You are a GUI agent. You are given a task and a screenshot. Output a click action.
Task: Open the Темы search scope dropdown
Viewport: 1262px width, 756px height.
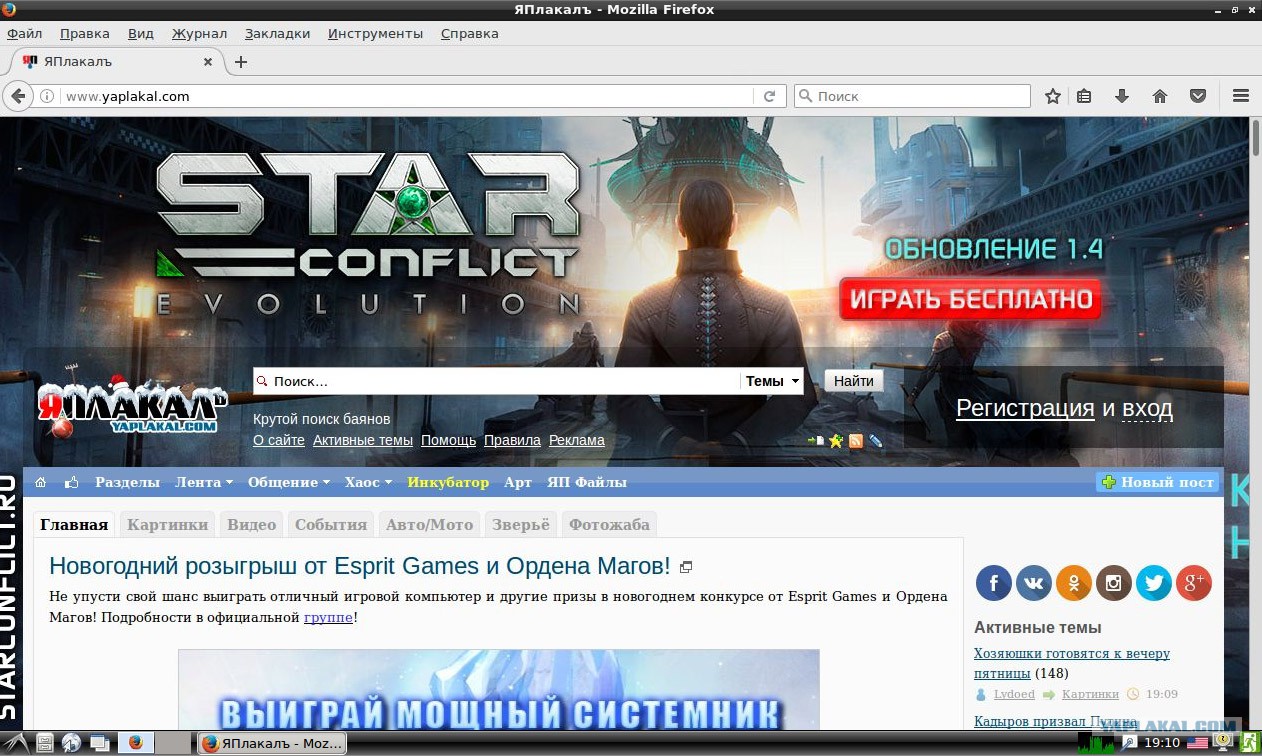[772, 381]
